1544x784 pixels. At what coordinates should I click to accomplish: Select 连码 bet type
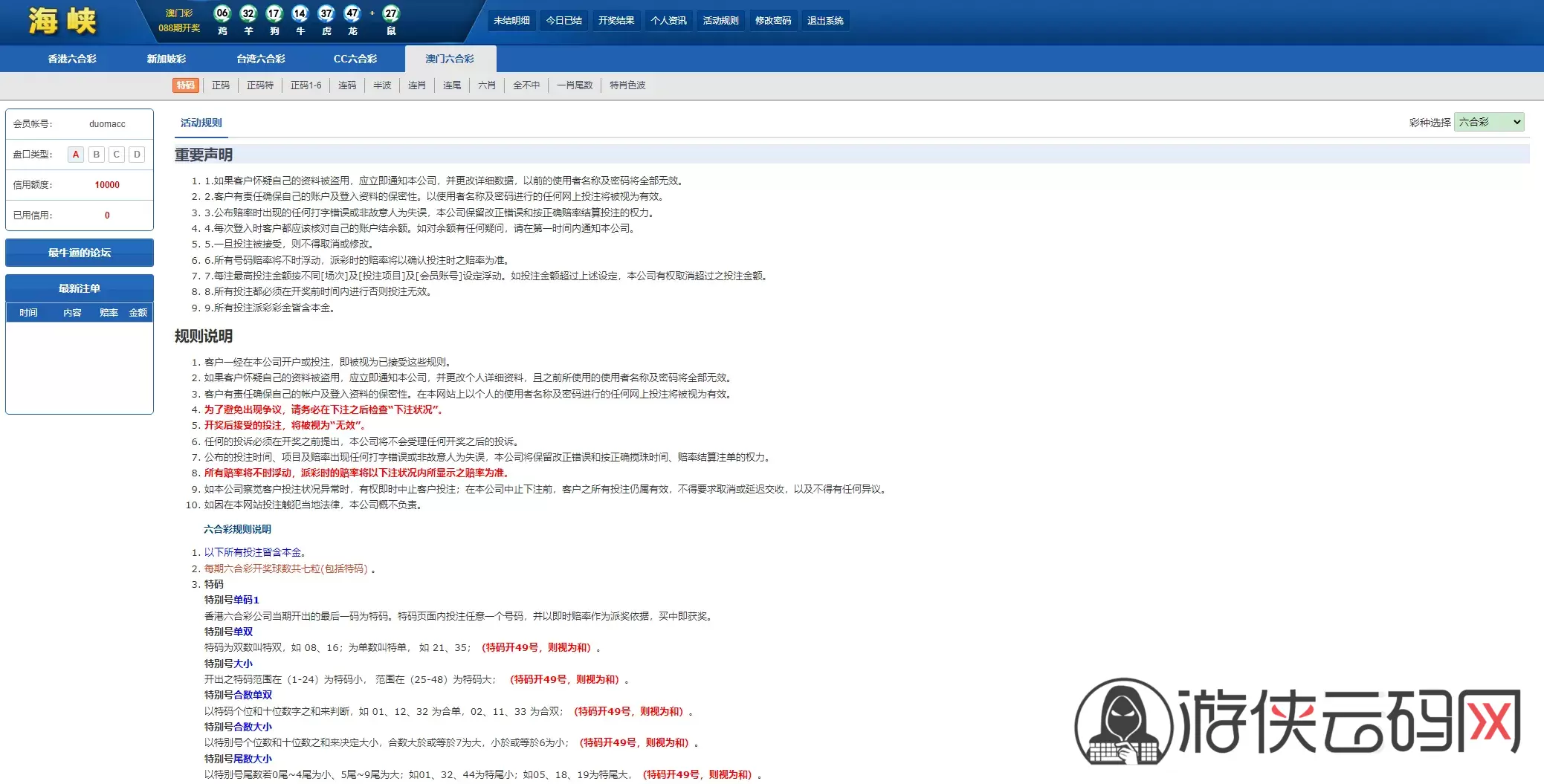point(347,85)
